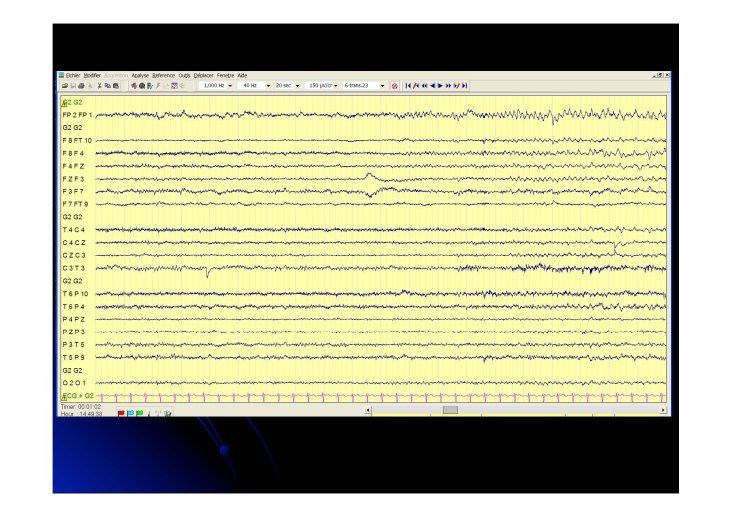732x517 pixels.
Task: Click the scrollbar right arrow
Action: pyautogui.click(x=663, y=410)
